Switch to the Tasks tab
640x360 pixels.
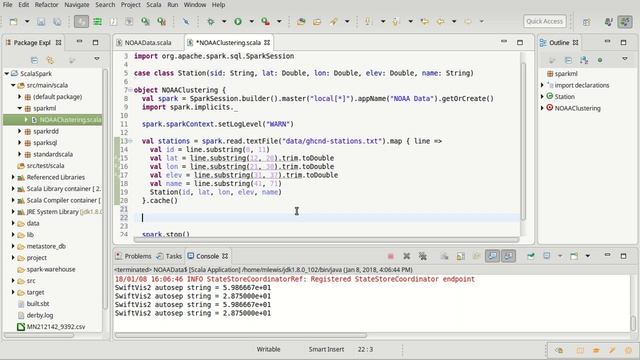(169, 256)
